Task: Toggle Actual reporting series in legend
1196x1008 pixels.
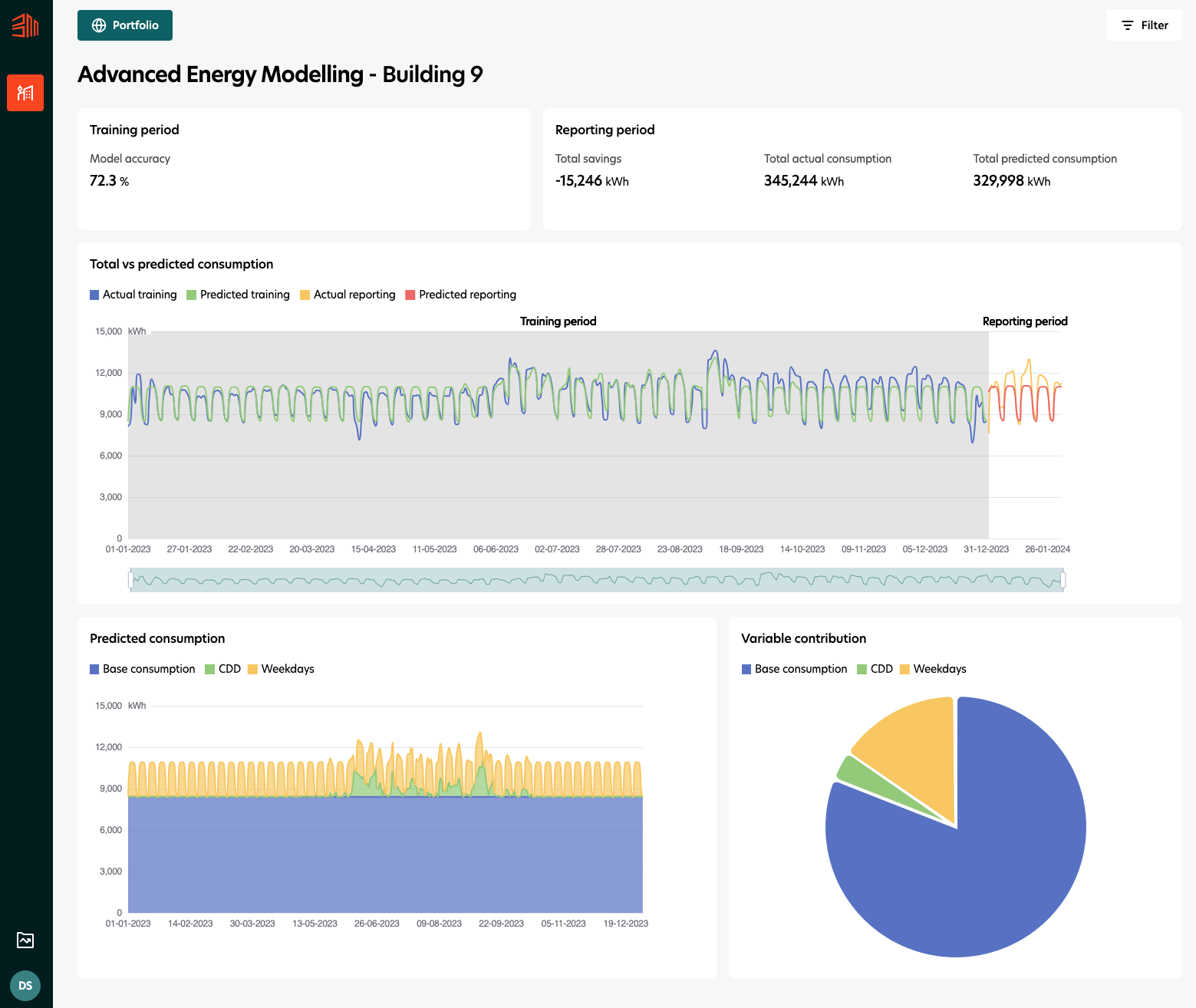Action: [348, 295]
